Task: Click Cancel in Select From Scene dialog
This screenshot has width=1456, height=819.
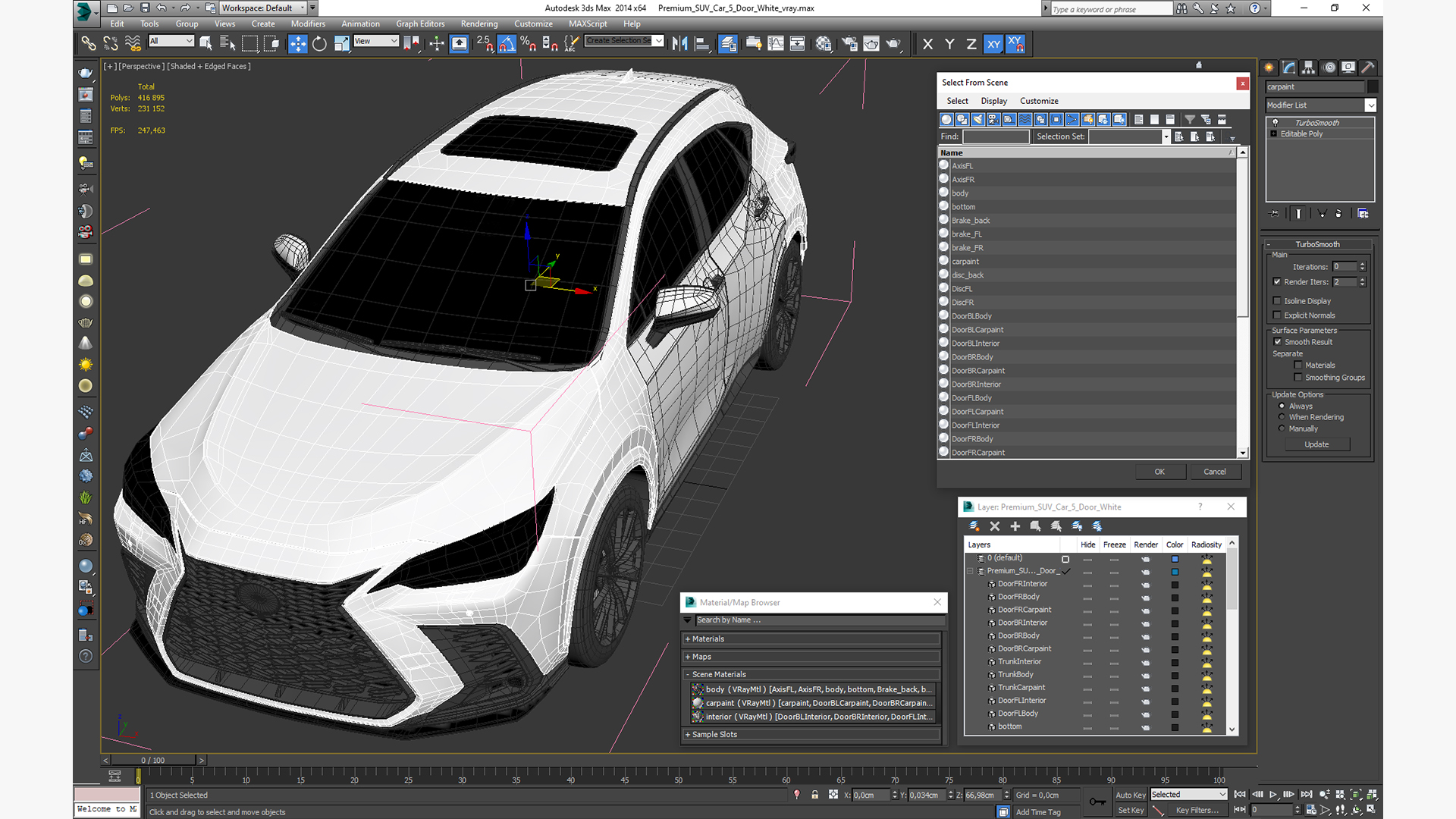Action: [1215, 472]
